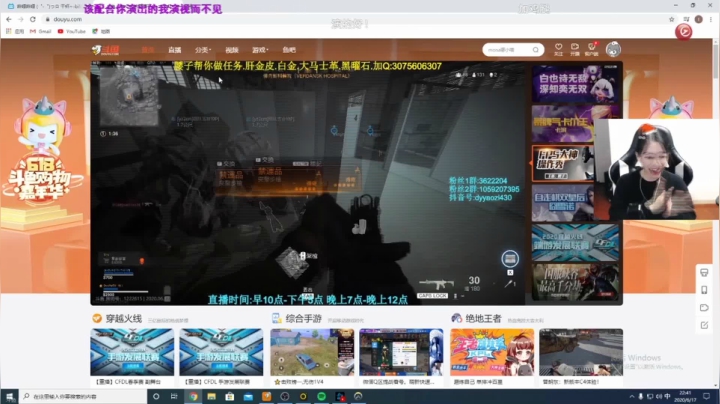720x404 pixels.
Task: Click the first icon in right floating sidebar
Action: [704, 273]
